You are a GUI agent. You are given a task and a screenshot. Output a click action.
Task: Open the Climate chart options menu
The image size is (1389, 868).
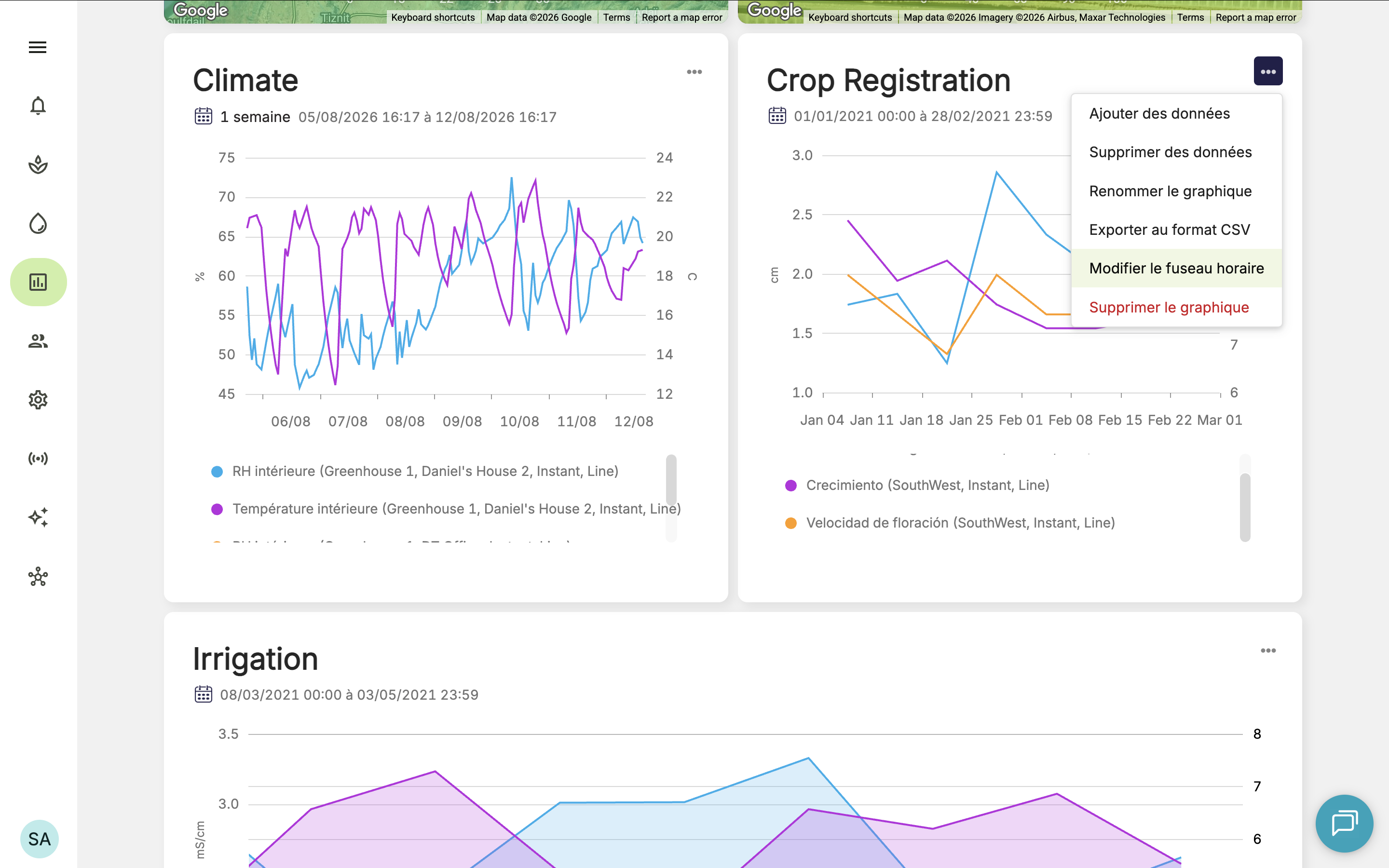click(x=694, y=72)
